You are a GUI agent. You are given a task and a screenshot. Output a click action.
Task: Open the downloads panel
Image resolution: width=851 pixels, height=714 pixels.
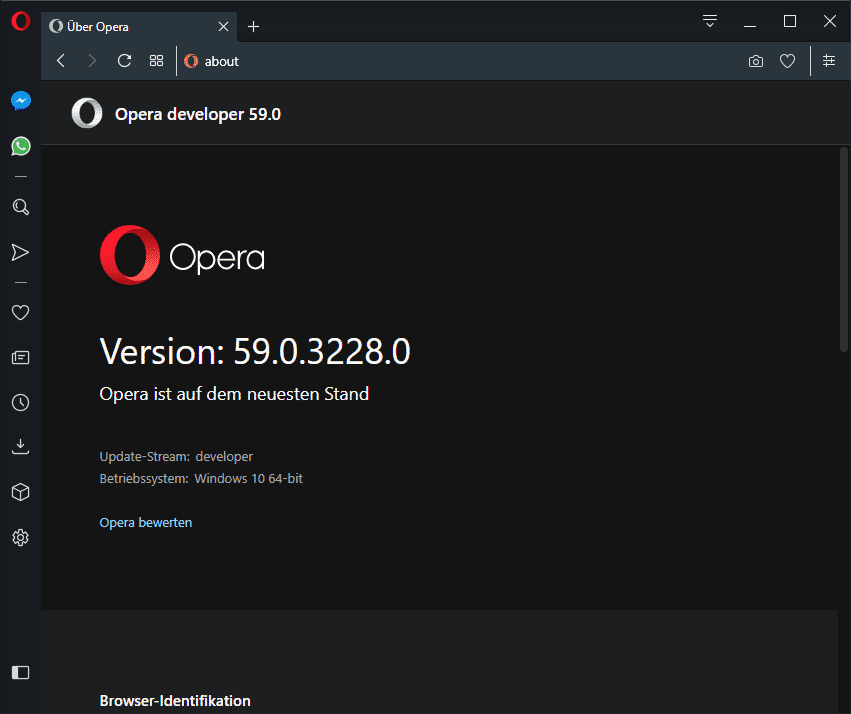click(21, 447)
